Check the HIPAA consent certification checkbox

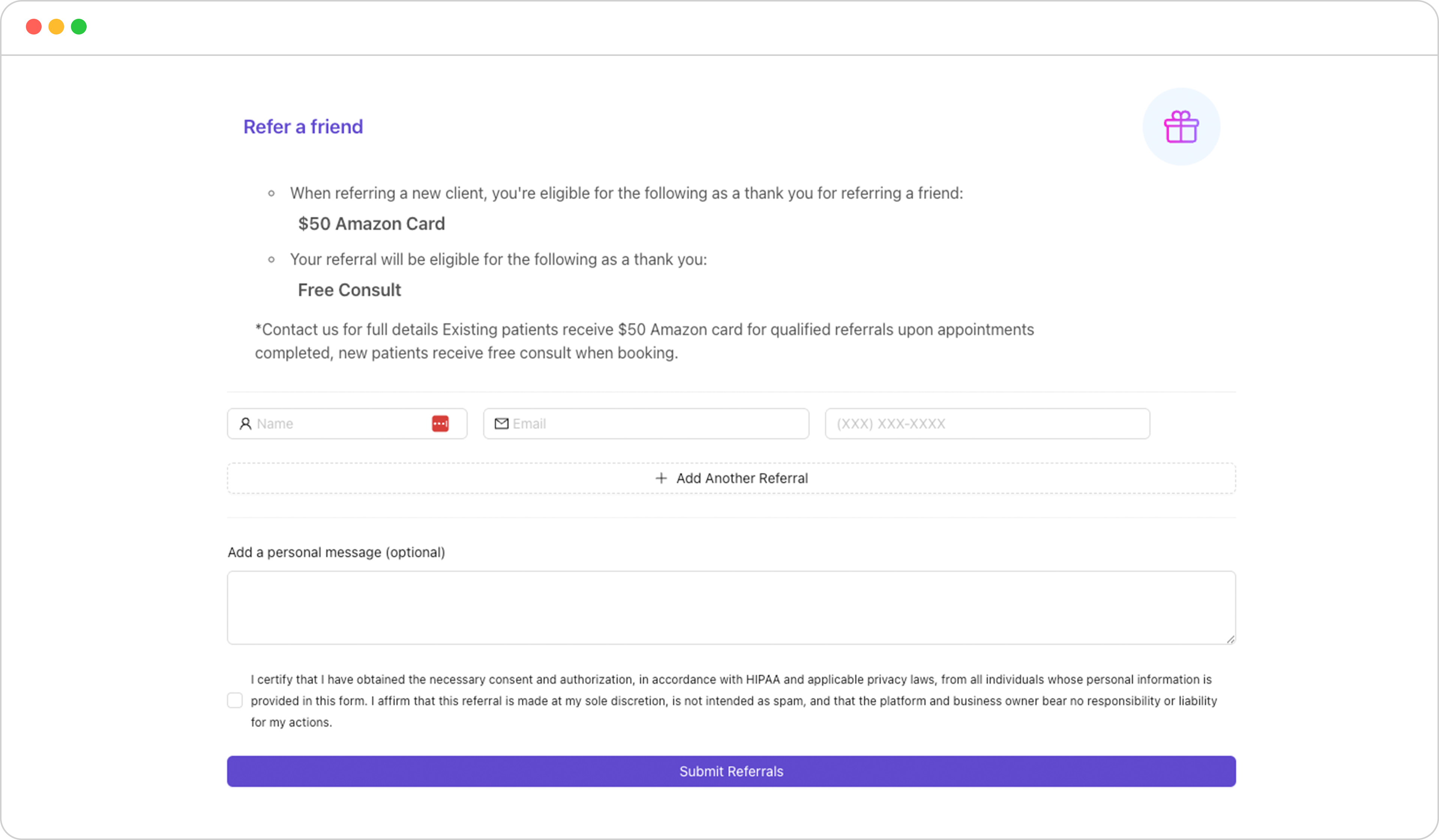(x=235, y=700)
